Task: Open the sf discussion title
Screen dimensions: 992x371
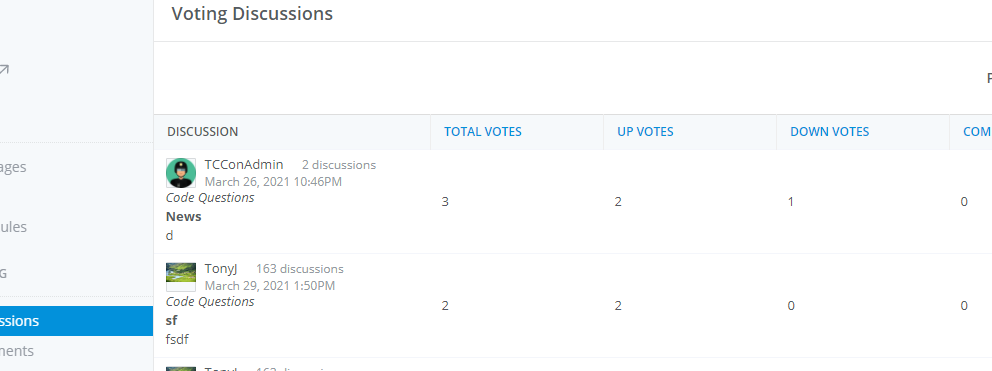Action: tap(171, 320)
